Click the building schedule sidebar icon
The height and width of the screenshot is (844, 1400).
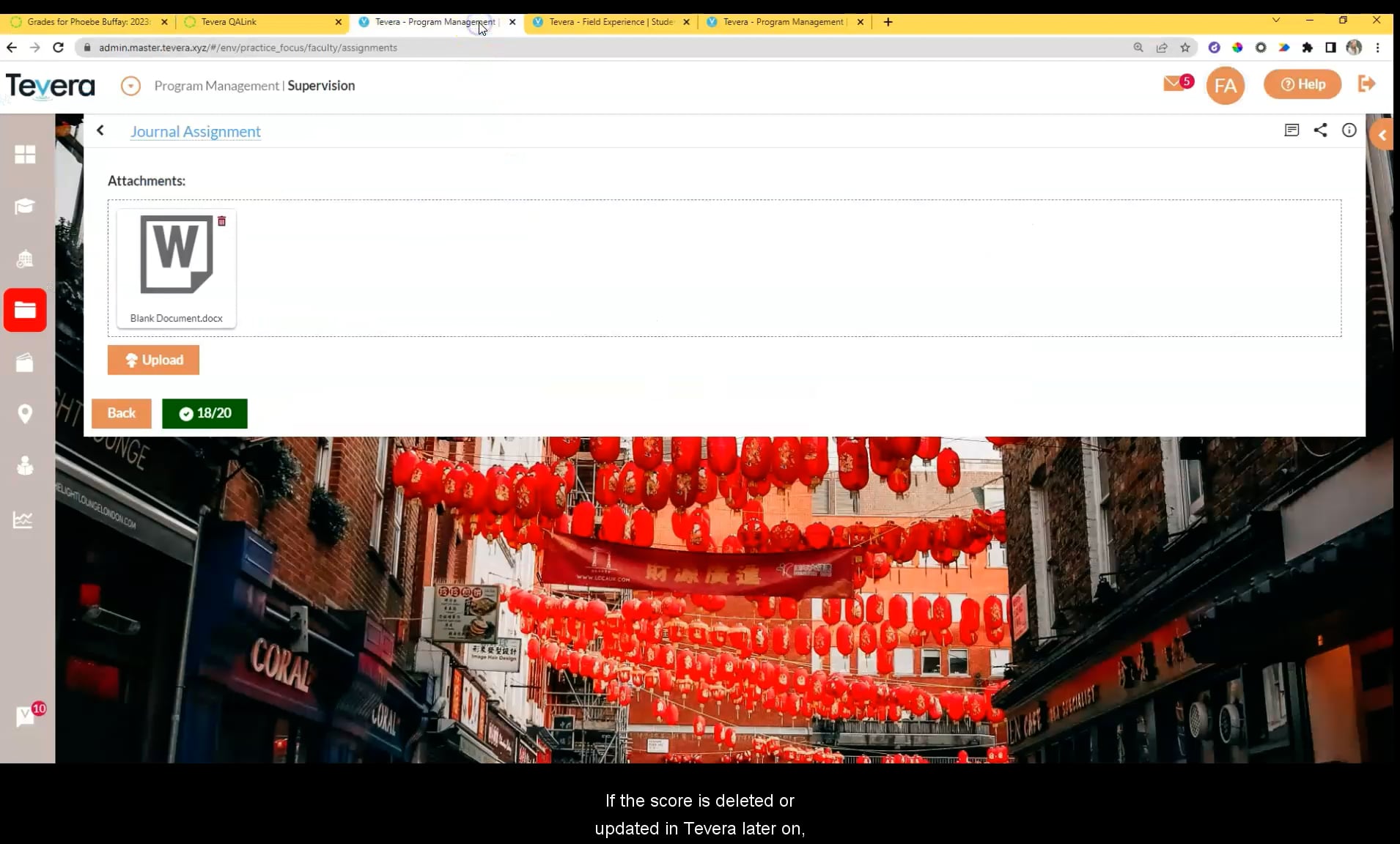[x=26, y=259]
